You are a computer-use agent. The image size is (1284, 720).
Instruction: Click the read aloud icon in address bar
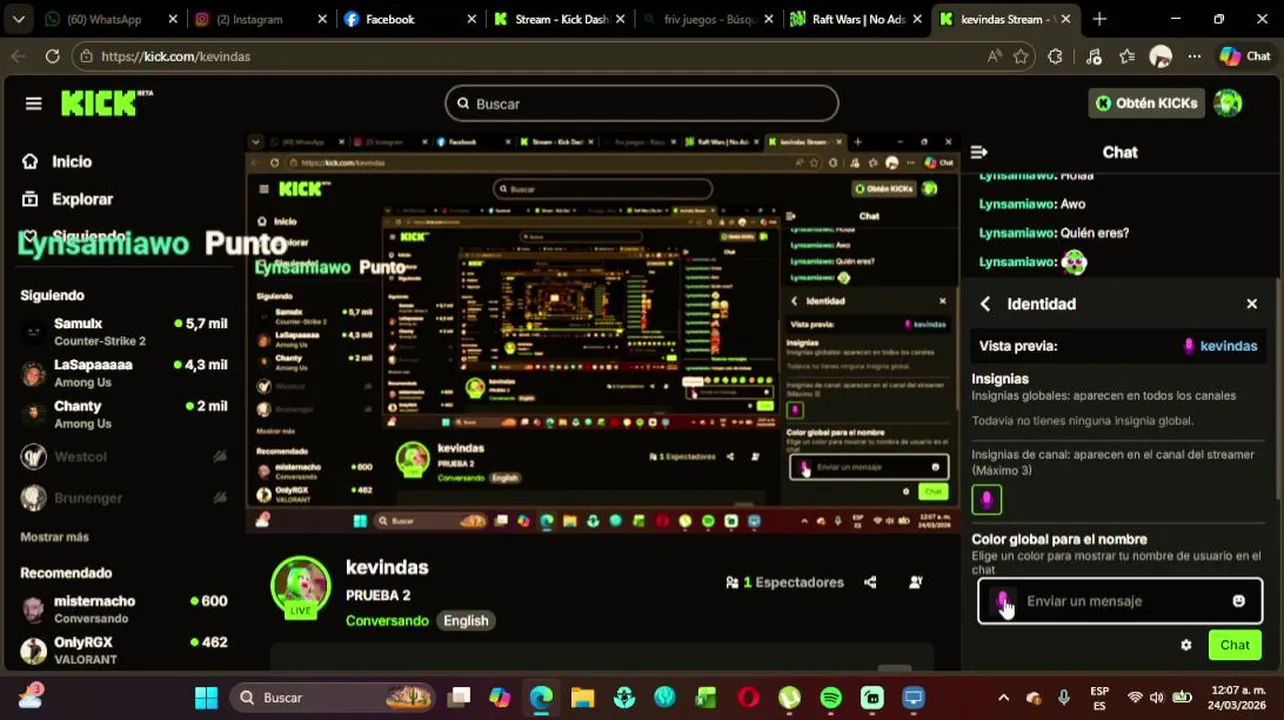click(994, 57)
